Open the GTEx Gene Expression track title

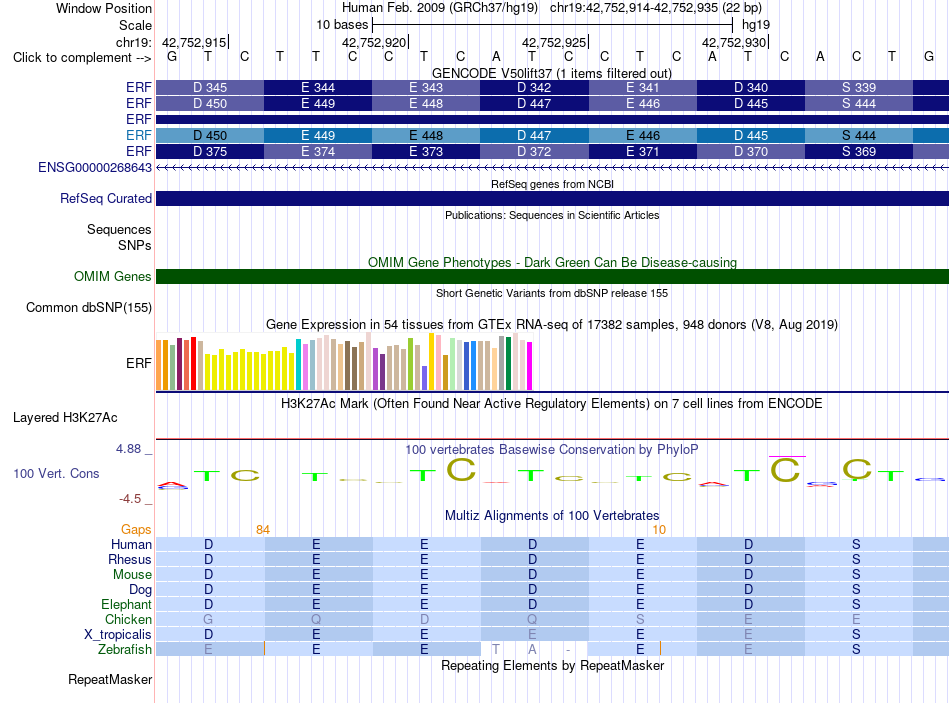(552, 325)
